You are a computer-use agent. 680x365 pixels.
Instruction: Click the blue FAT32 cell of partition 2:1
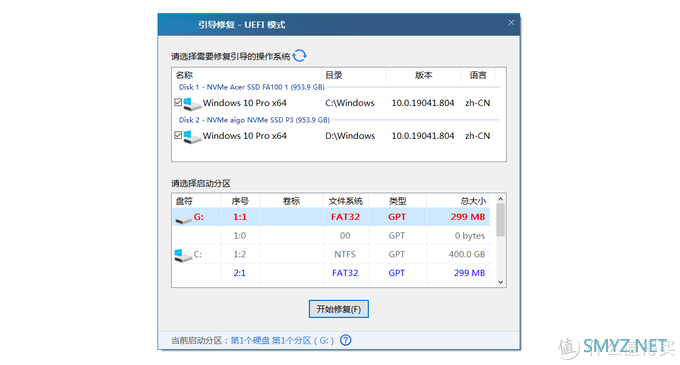click(345, 273)
